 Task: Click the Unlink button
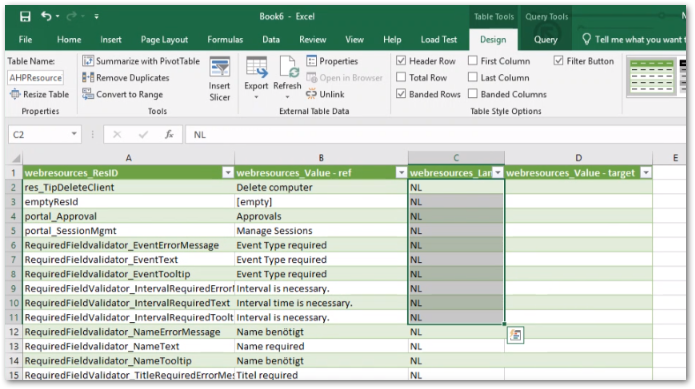click(325, 94)
